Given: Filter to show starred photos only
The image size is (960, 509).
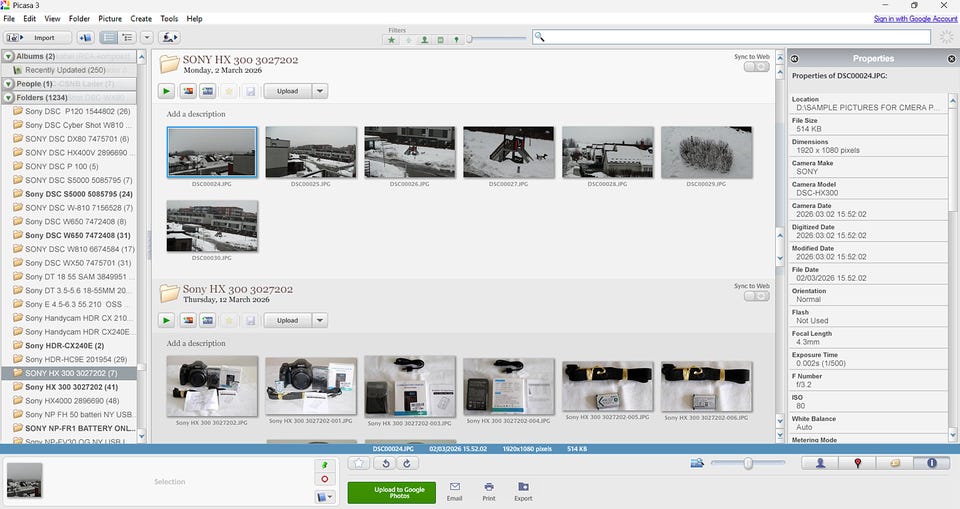Looking at the screenshot, I should tap(391, 40).
